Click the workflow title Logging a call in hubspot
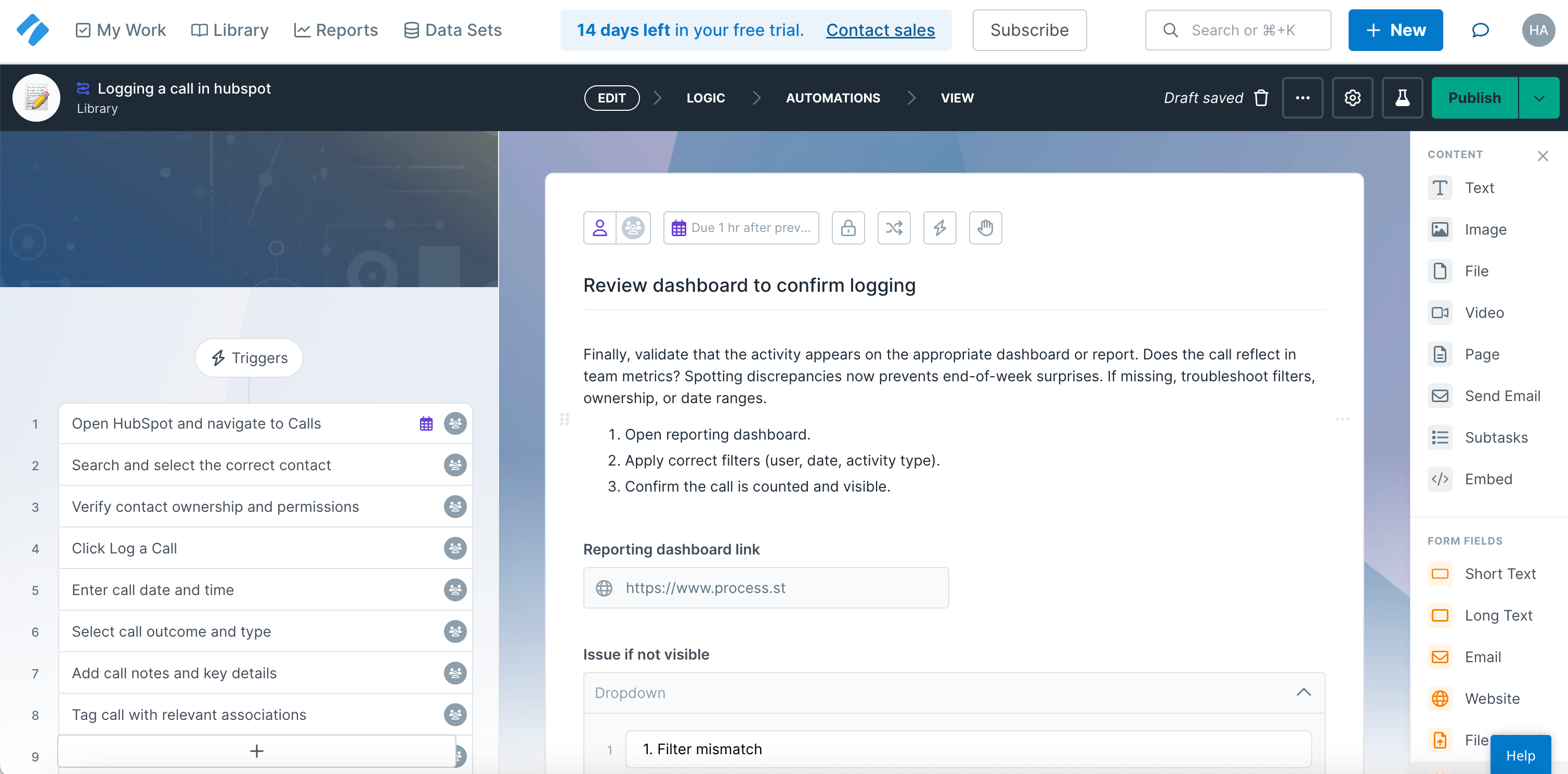Viewport: 1568px width, 774px height. point(184,88)
